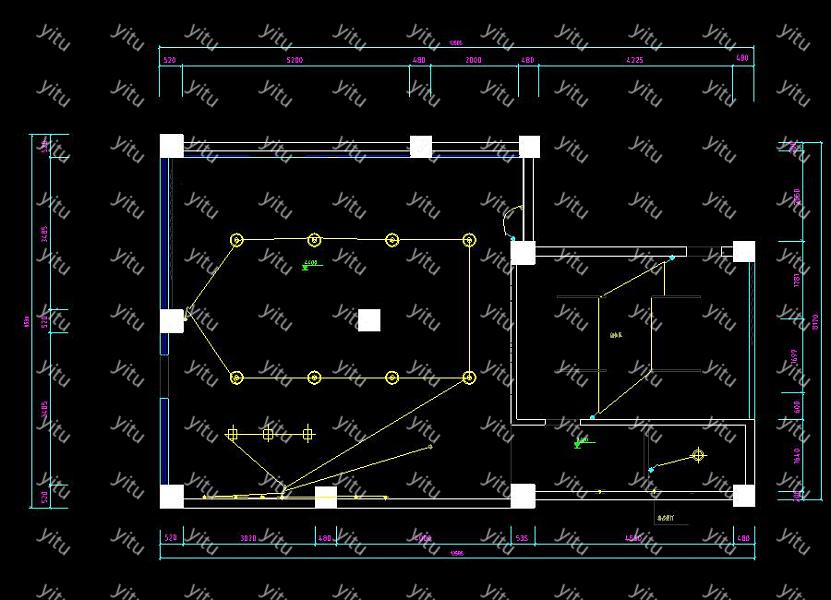Select the bottom-right ceiling light in the yellow loop

point(469,377)
